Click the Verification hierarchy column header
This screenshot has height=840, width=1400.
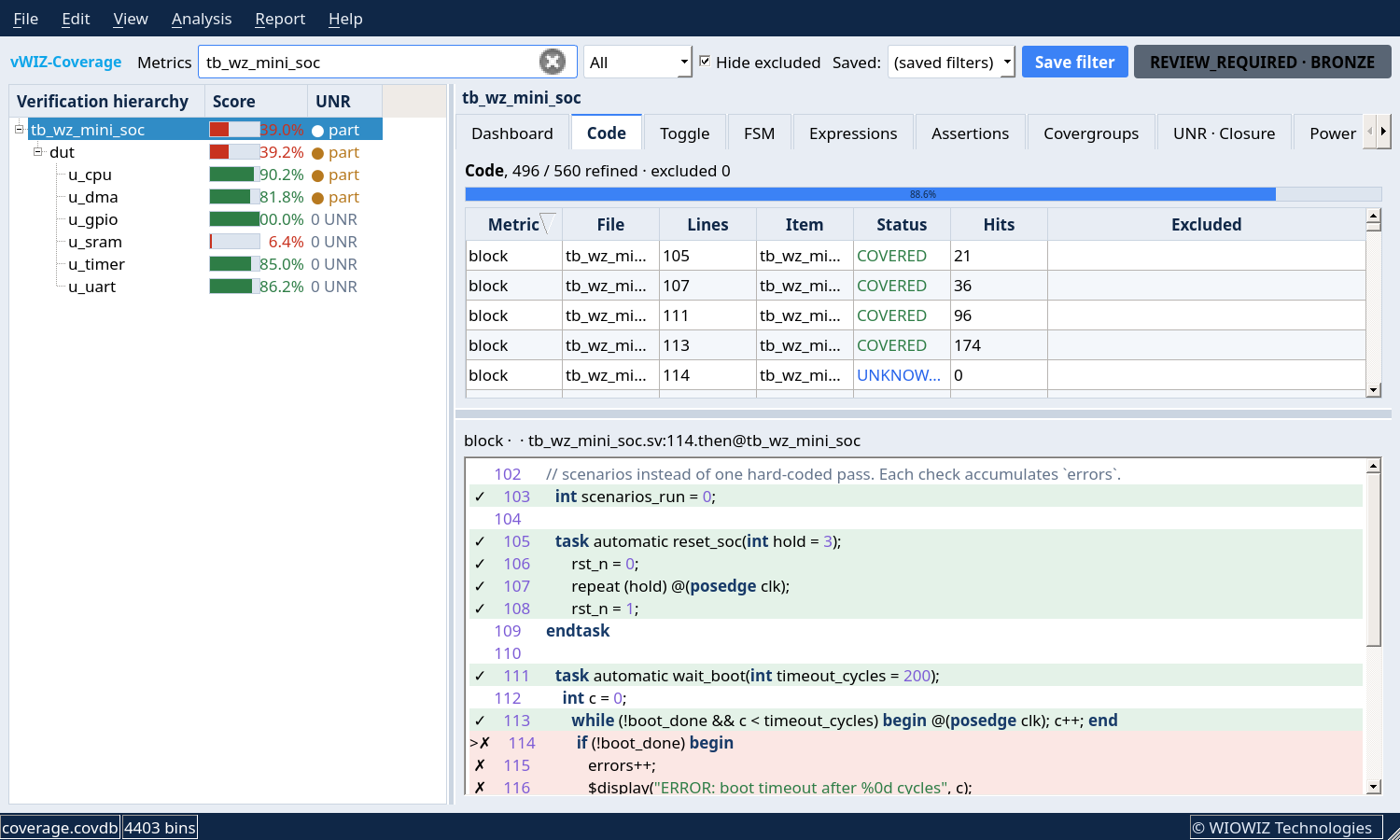point(107,101)
